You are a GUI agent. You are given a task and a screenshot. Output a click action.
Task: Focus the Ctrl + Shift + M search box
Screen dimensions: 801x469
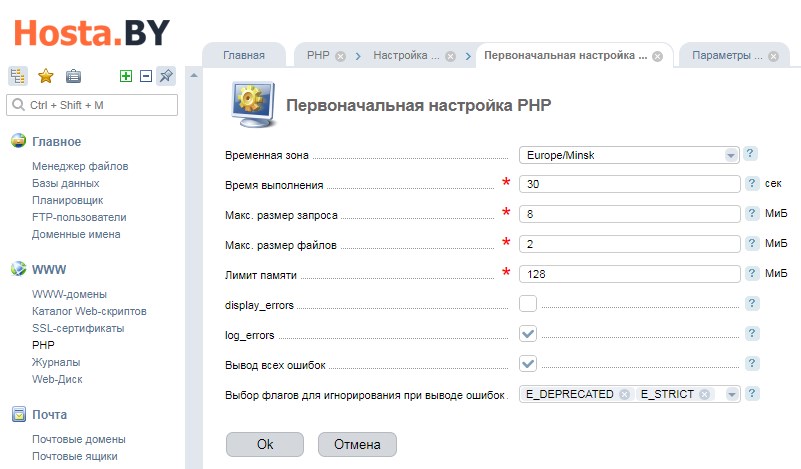92,105
